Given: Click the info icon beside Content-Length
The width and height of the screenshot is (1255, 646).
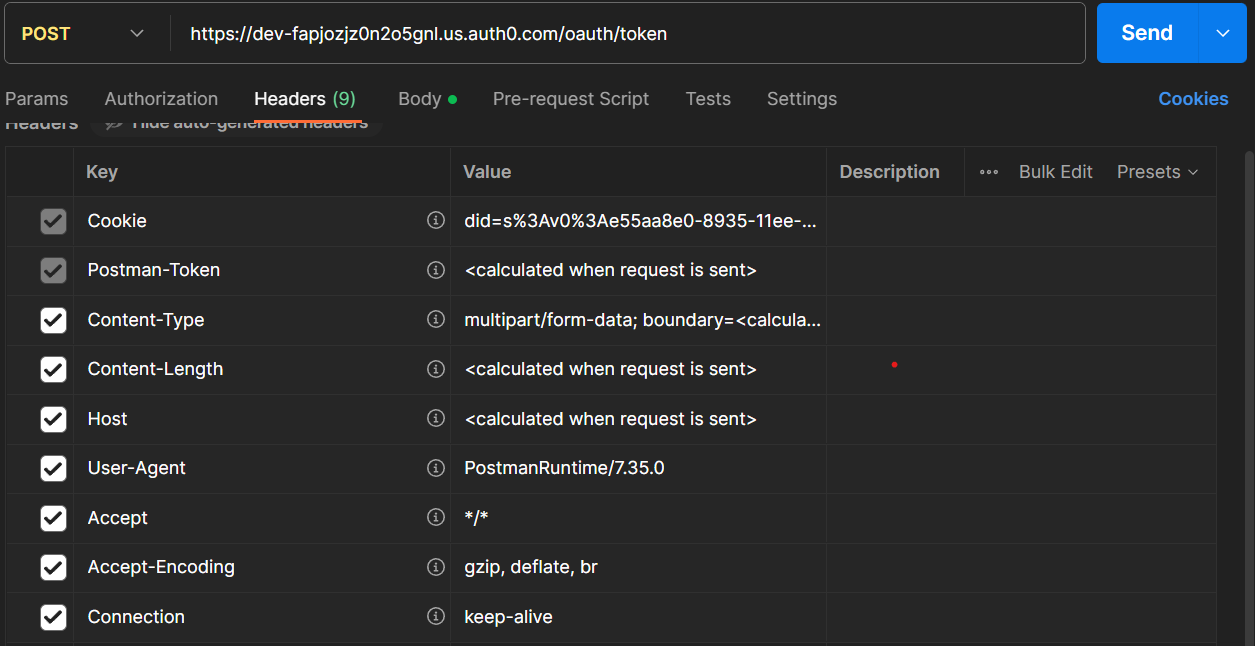Looking at the screenshot, I should pyautogui.click(x=435, y=368).
